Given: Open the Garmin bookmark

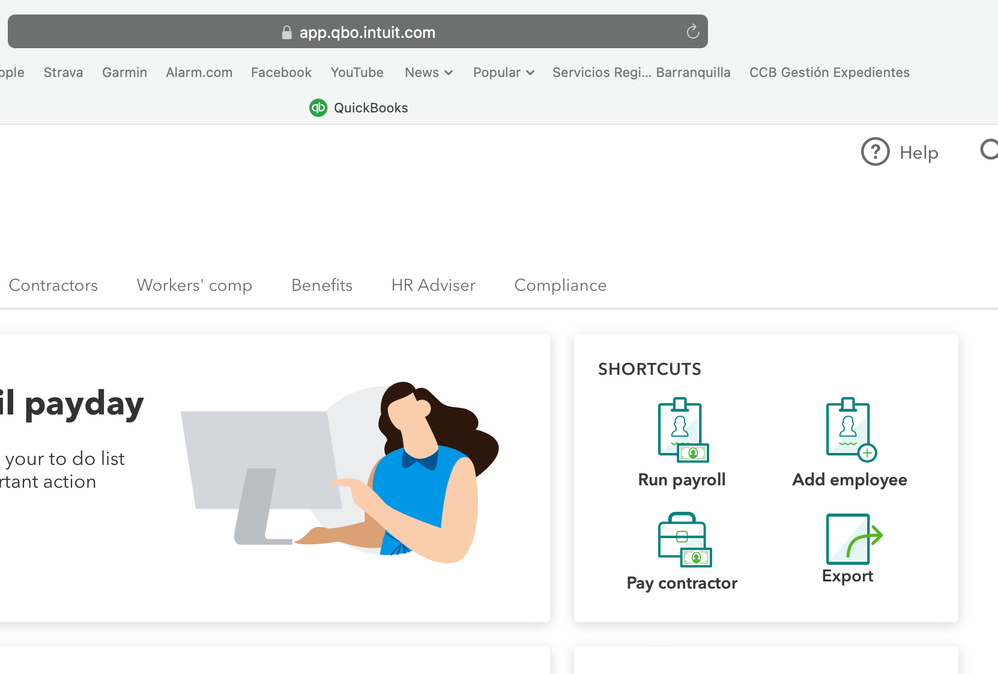Looking at the screenshot, I should 124,73.
